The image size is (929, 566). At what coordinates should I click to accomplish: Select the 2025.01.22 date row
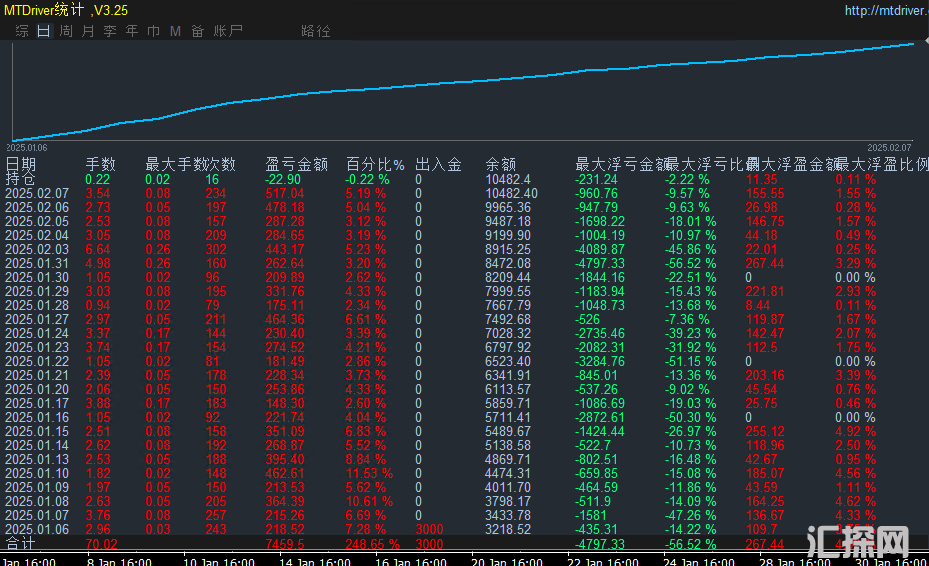[x=464, y=362]
